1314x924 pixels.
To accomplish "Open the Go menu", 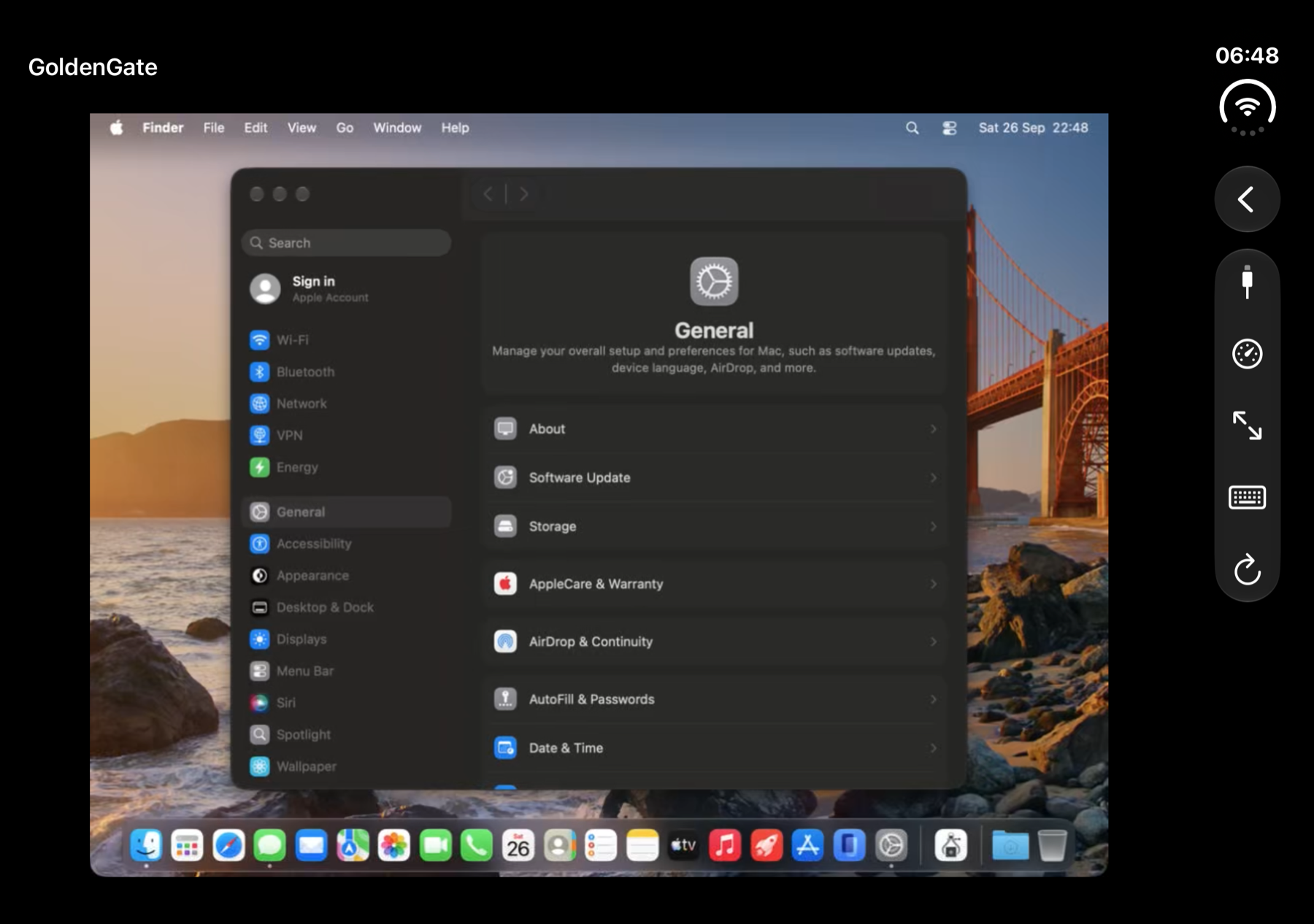I will pyautogui.click(x=345, y=128).
